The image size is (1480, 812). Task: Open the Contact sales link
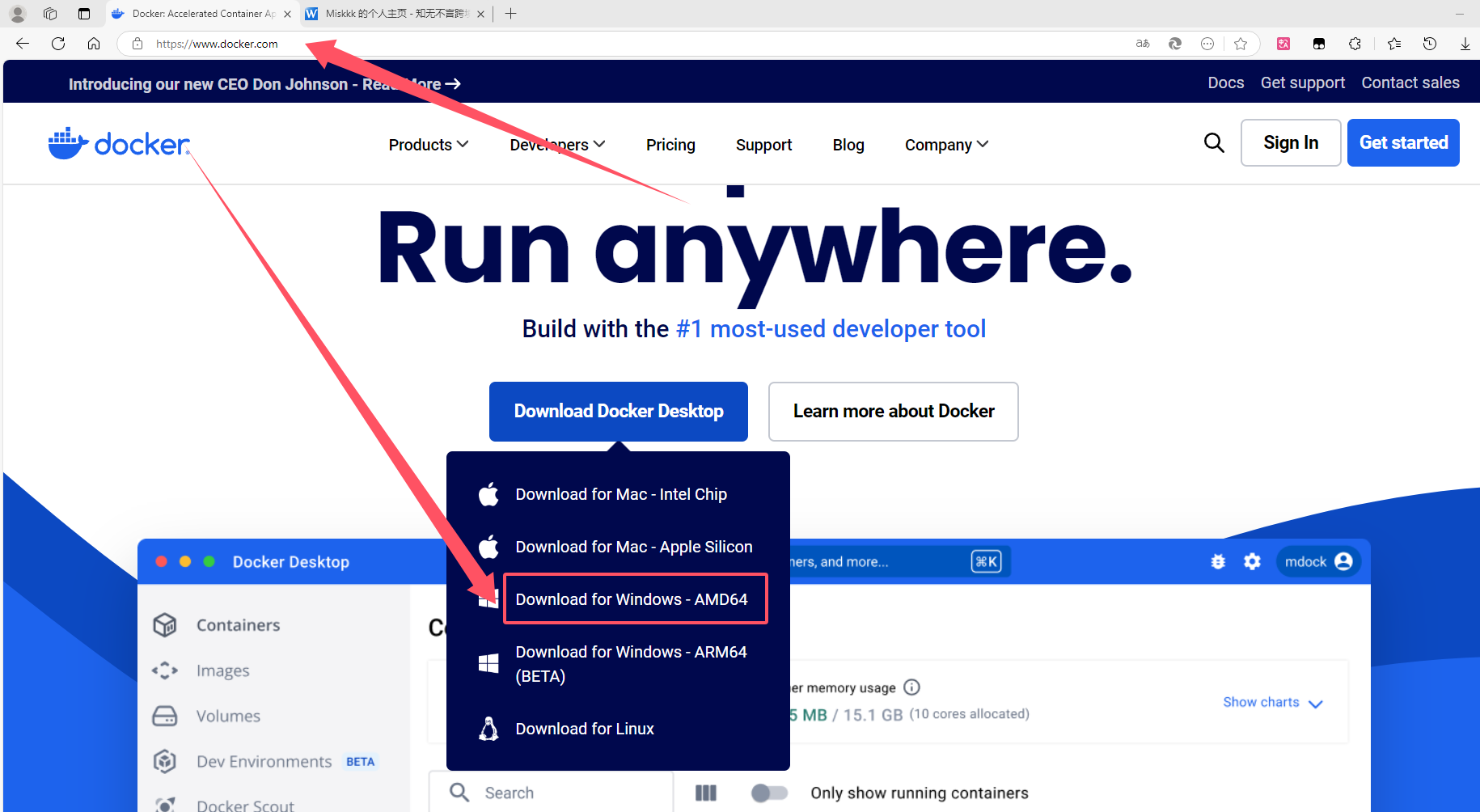1410,82
